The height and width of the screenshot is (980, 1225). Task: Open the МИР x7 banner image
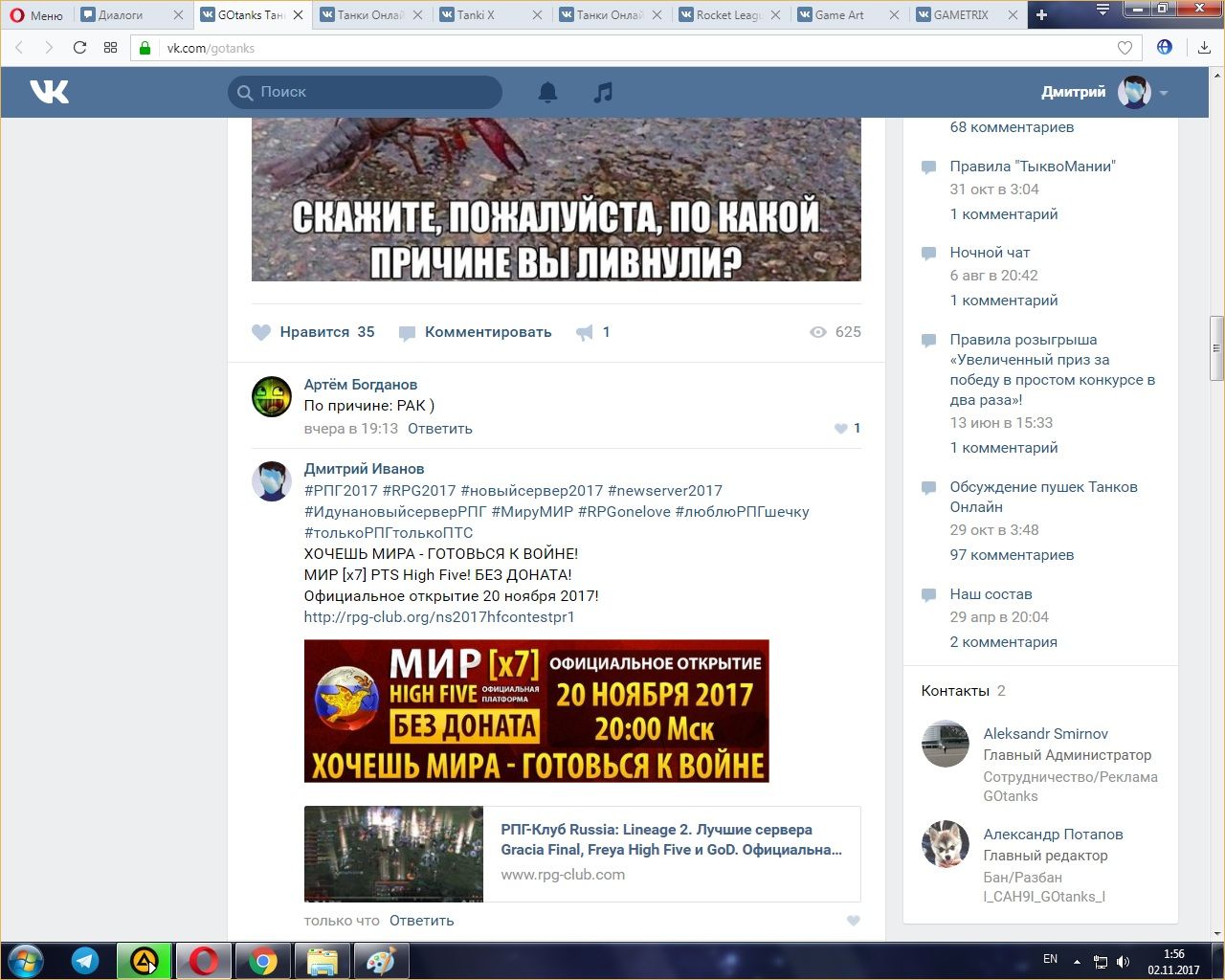click(x=536, y=711)
